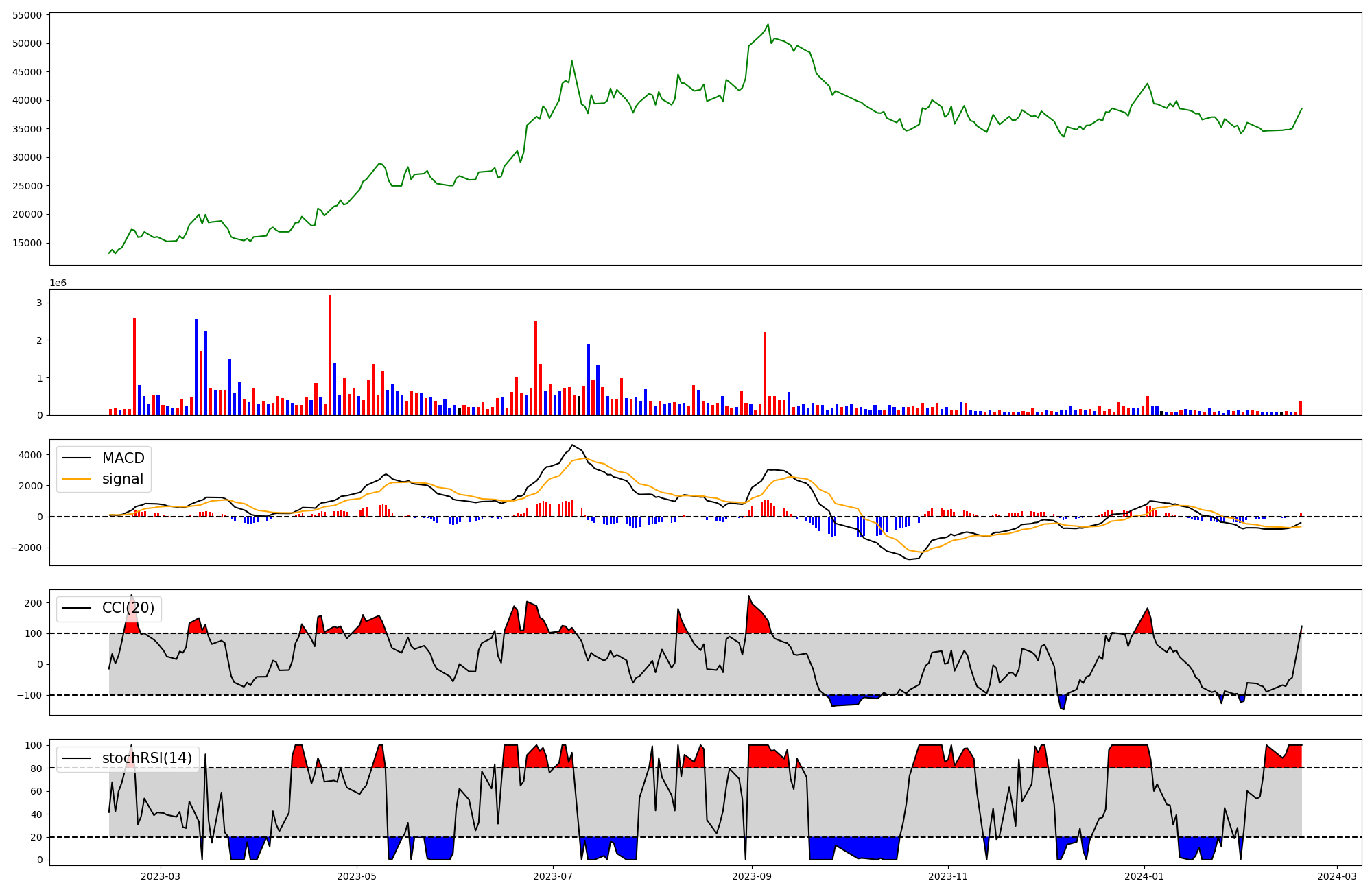
Task: Click the 4000 tick on MACD axis
Action: tap(30, 455)
